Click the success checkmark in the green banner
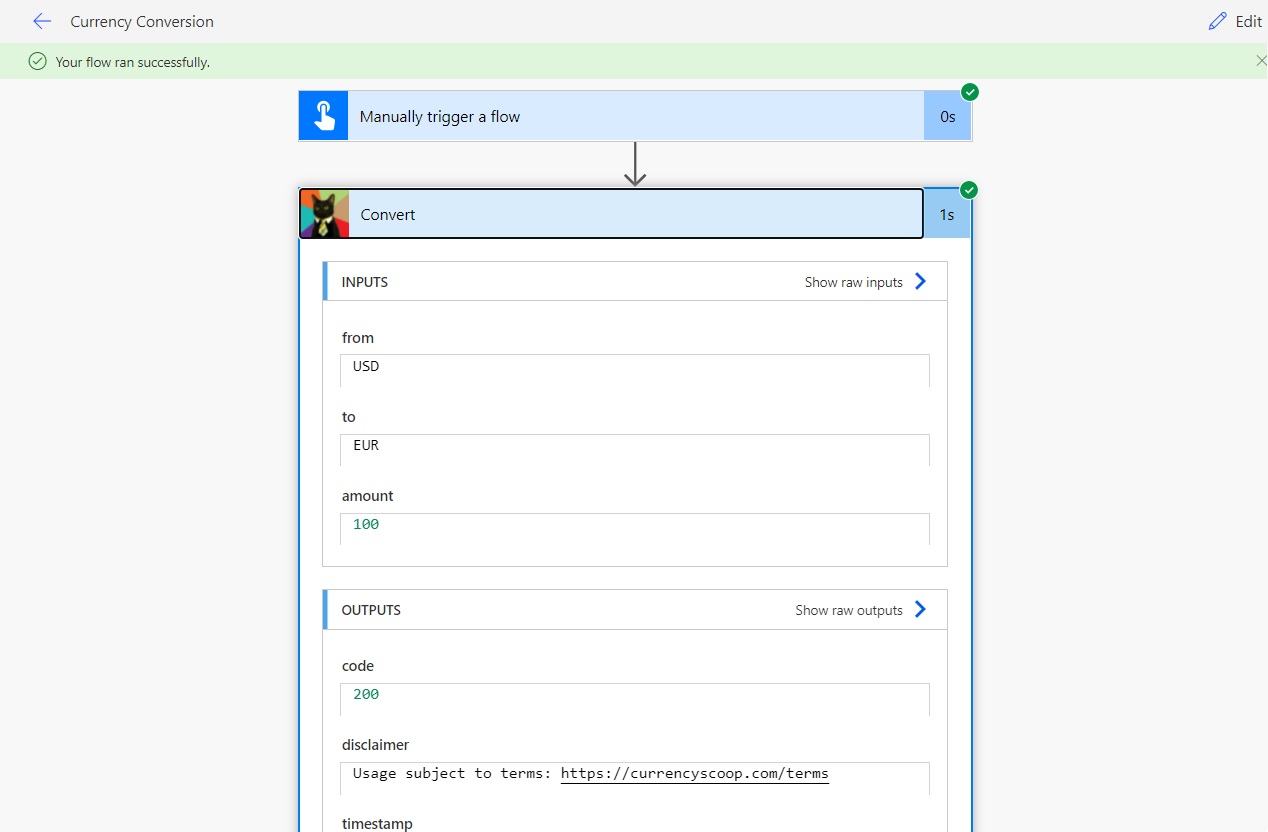The image size is (1268, 832). 37,61
